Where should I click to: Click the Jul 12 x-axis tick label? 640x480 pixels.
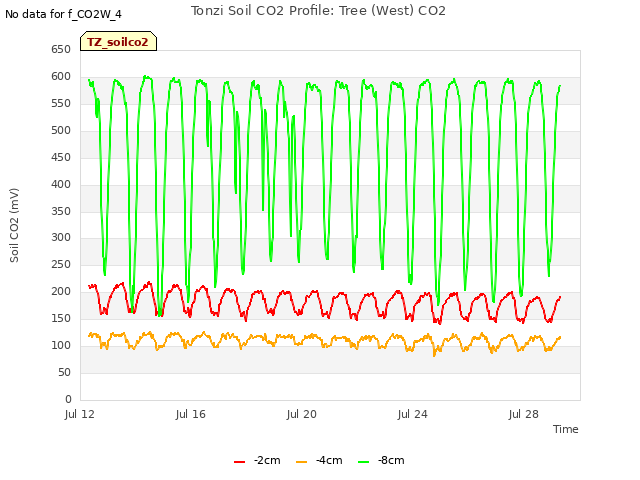(80, 414)
